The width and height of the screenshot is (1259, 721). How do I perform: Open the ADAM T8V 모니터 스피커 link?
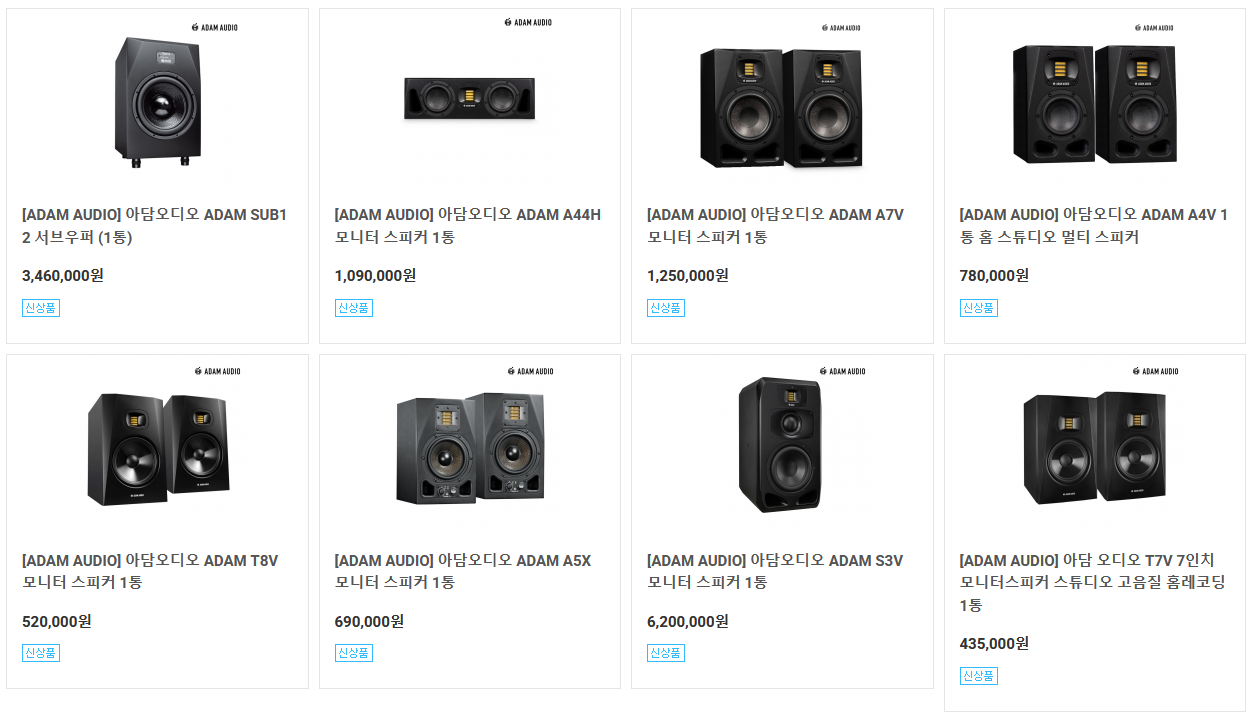150,571
